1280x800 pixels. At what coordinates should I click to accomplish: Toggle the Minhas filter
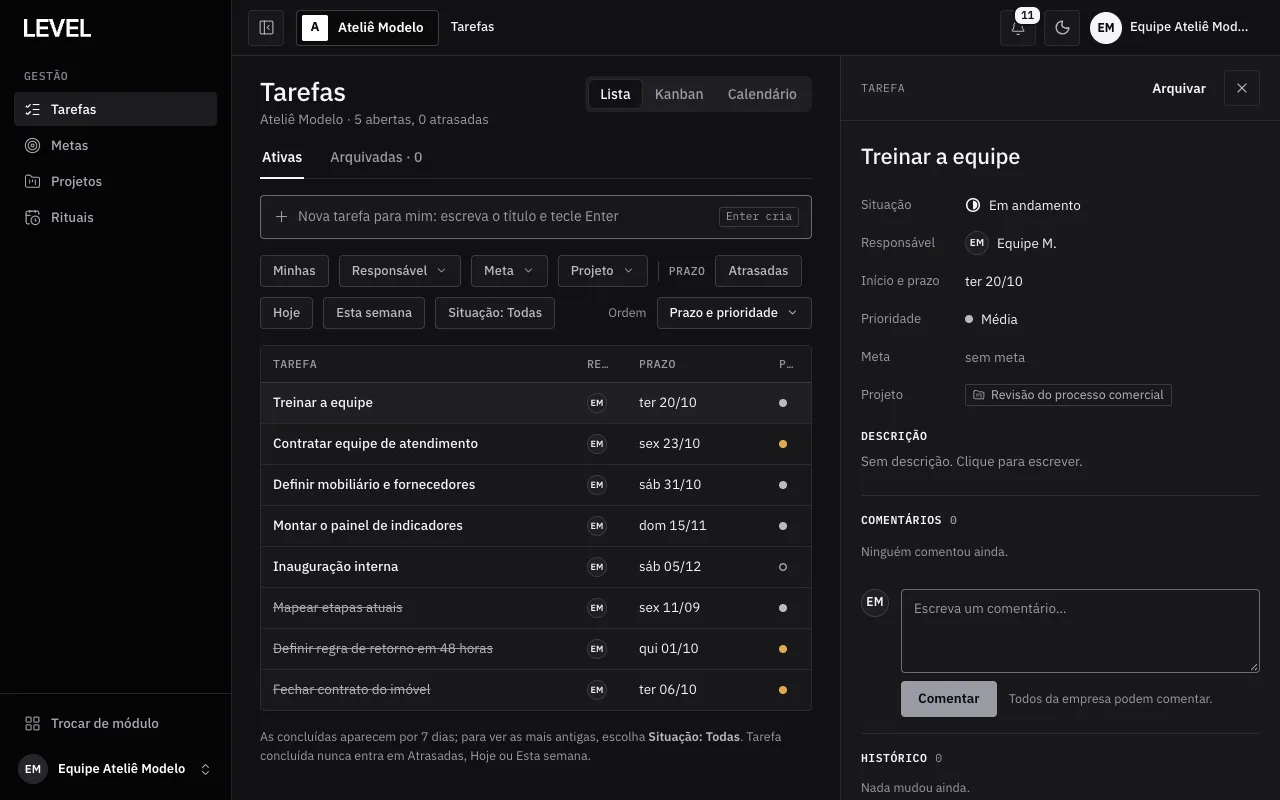(294, 271)
